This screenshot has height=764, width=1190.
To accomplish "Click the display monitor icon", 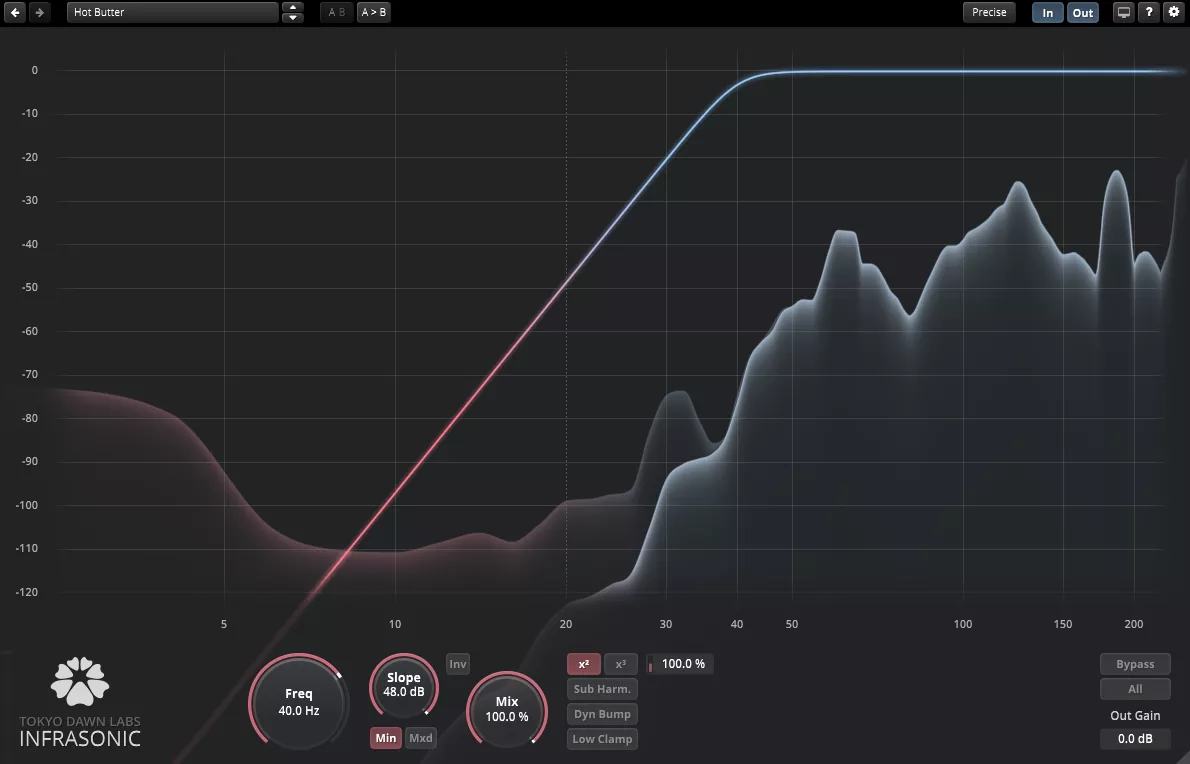I will click(x=1124, y=13).
